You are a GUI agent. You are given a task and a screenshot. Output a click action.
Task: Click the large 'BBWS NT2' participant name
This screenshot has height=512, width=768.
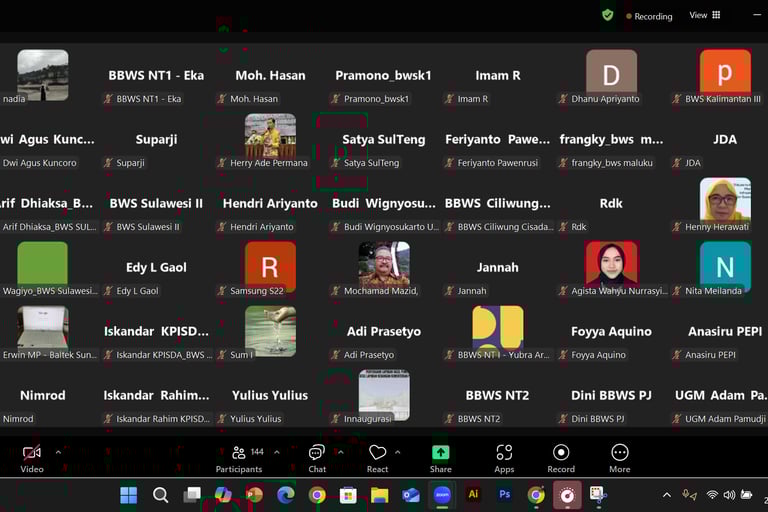(x=497, y=395)
